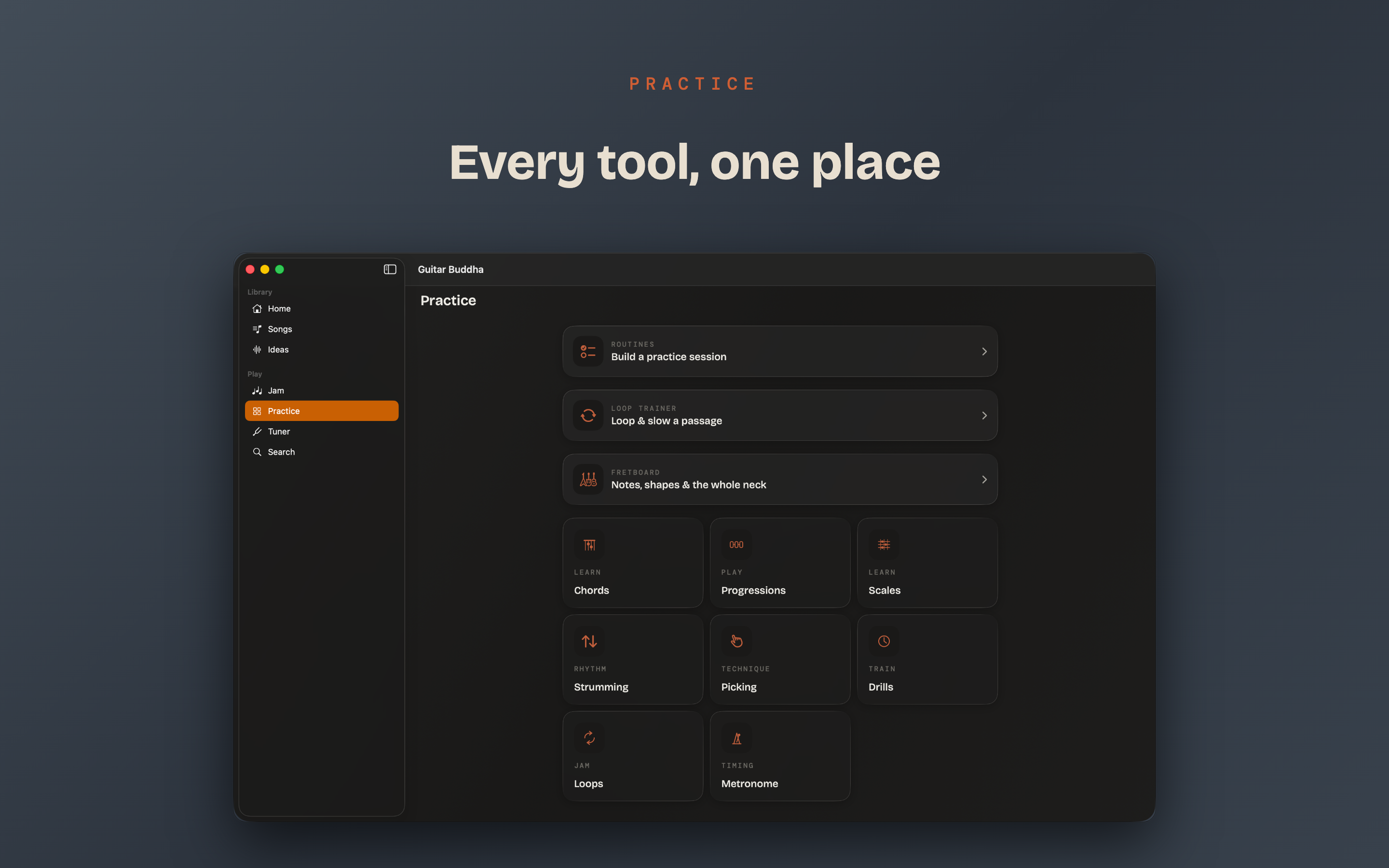Open Search from the sidebar
1389x868 pixels.
click(x=321, y=452)
